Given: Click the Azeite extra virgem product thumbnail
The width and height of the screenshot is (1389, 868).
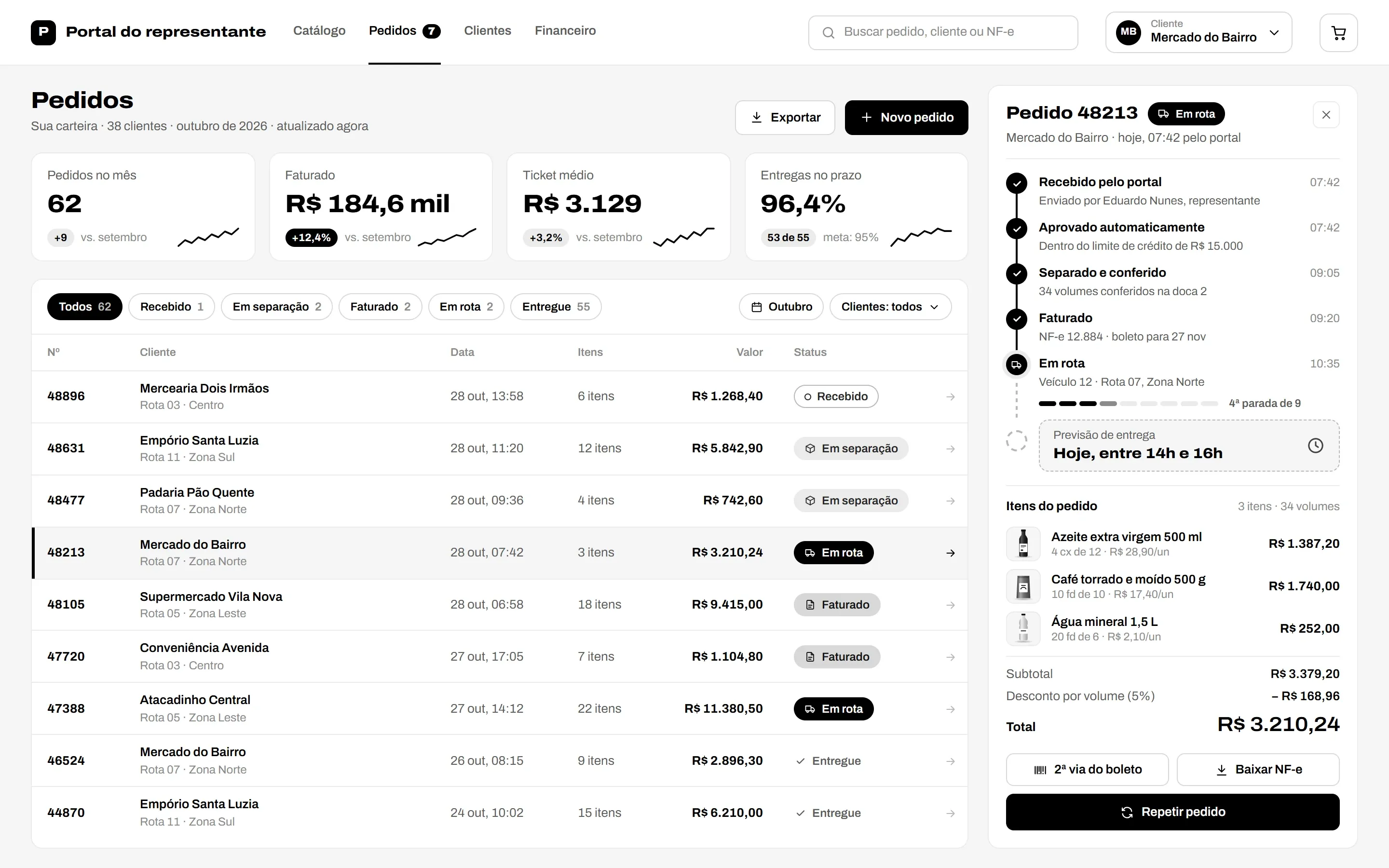Looking at the screenshot, I should pos(1023,543).
